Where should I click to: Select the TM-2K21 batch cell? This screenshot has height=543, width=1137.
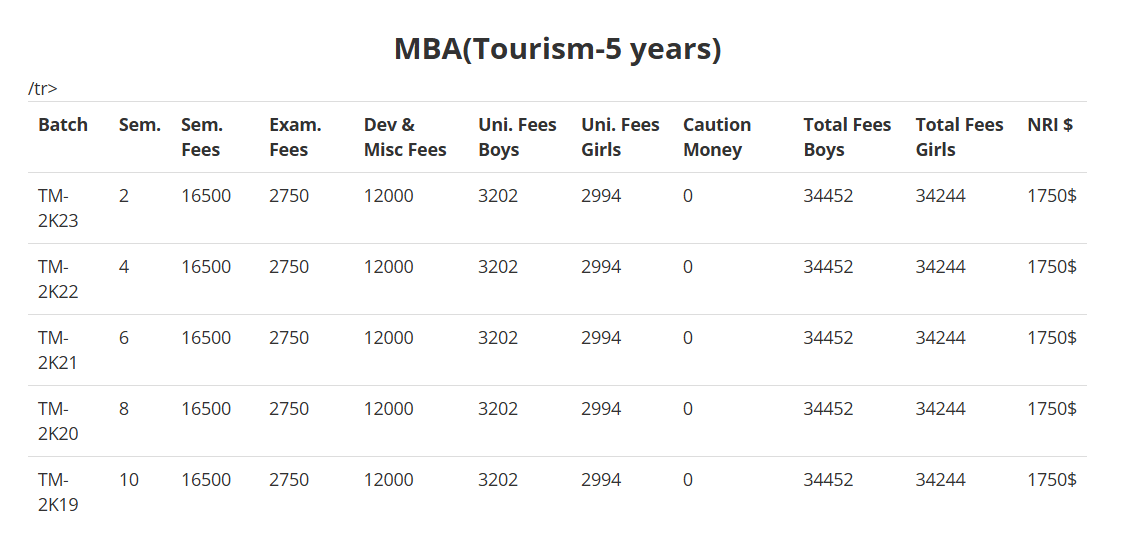coord(58,350)
